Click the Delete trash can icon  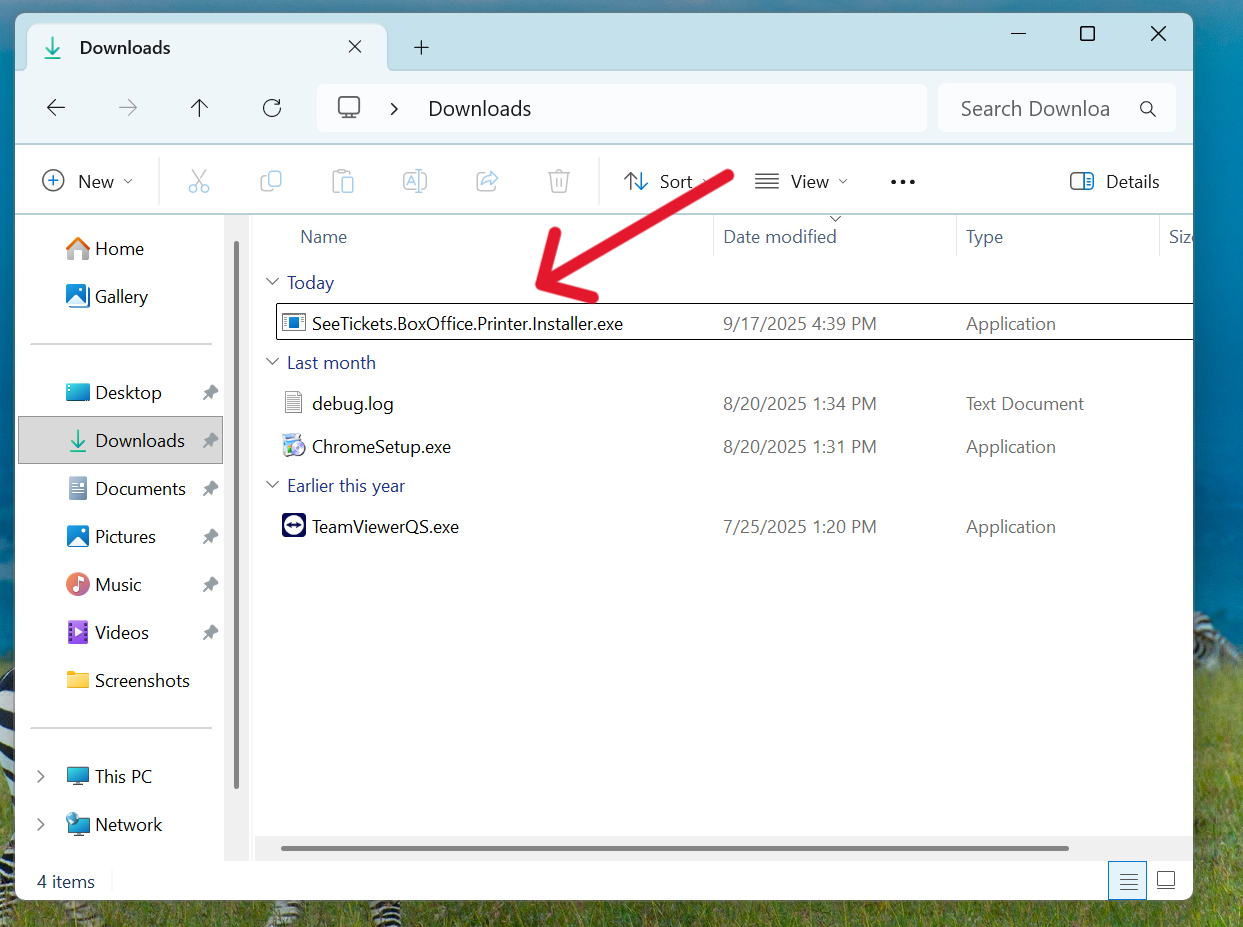coord(558,181)
